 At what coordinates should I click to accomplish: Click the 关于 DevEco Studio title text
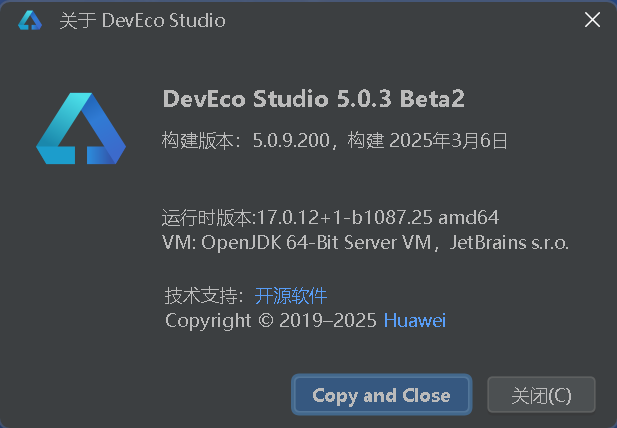pyautogui.click(x=142, y=20)
